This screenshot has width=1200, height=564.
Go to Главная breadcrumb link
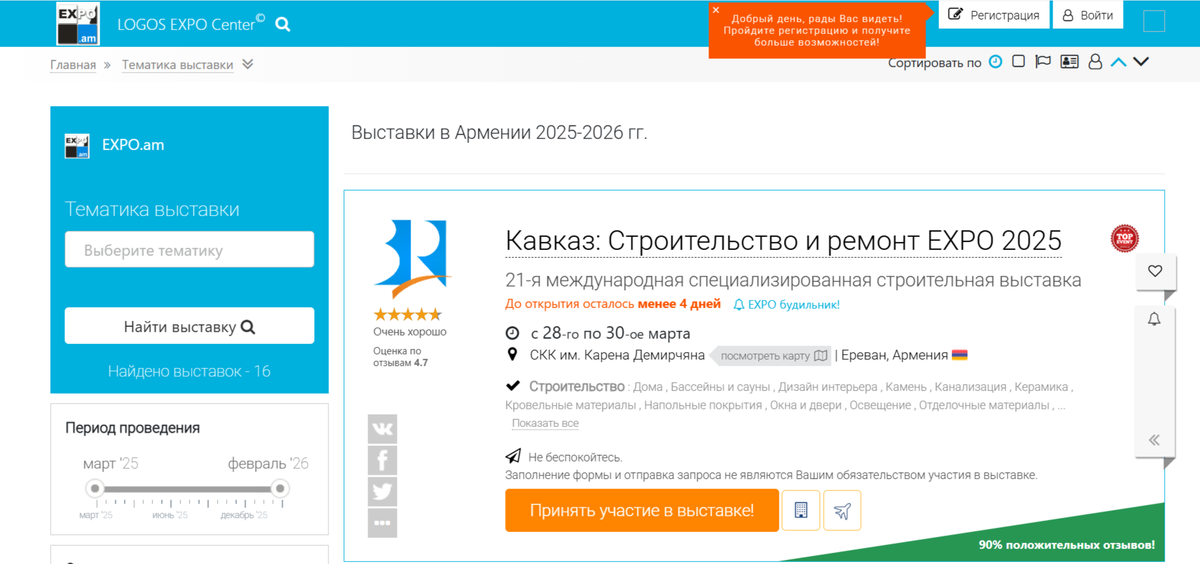click(x=73, y=65)
